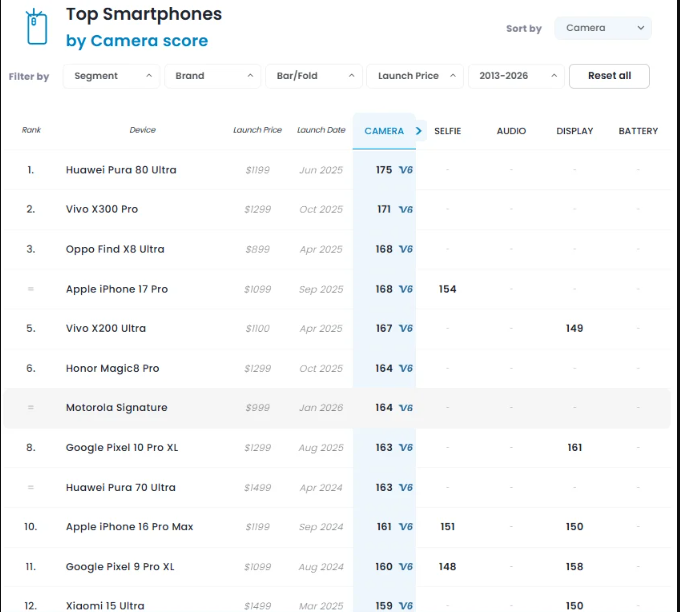The image size is (680, 612).
Task: Click the V6 badge for Apple iPhone 17 Pro
Action: click(x=405, y=289)
